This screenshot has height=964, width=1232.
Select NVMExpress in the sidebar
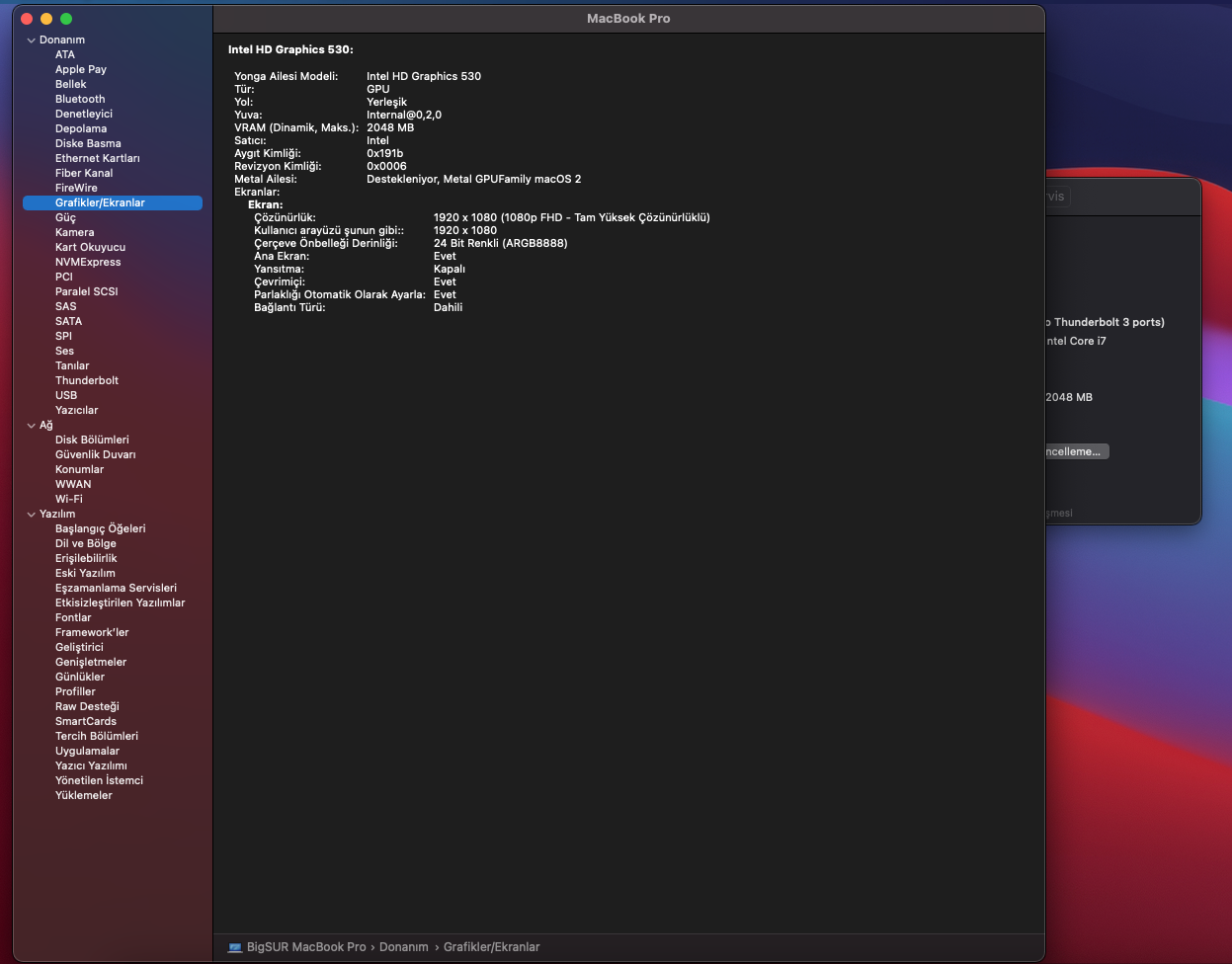point(88,262)
